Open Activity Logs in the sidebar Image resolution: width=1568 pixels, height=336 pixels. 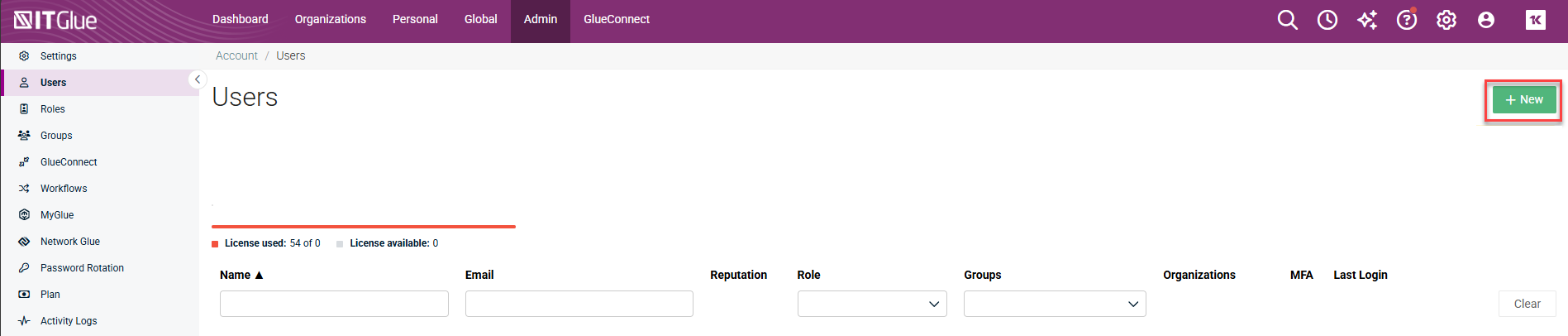[69, 321]
